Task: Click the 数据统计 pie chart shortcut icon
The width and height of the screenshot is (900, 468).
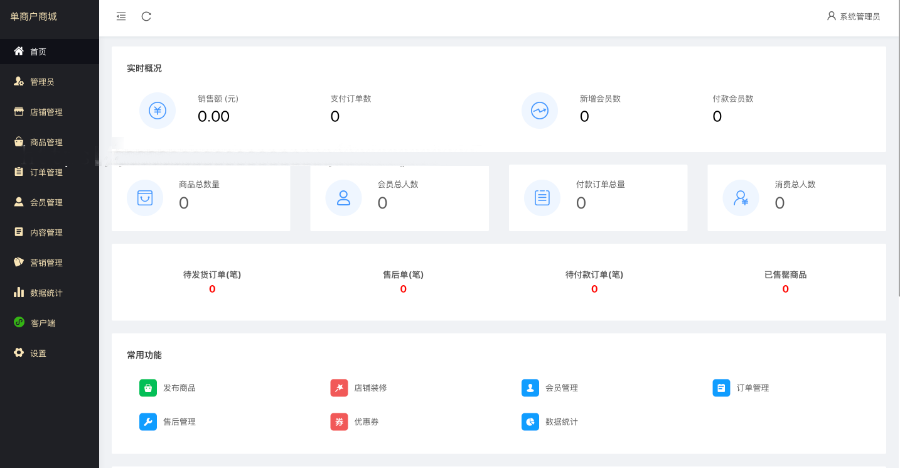Action: (530, 421)
